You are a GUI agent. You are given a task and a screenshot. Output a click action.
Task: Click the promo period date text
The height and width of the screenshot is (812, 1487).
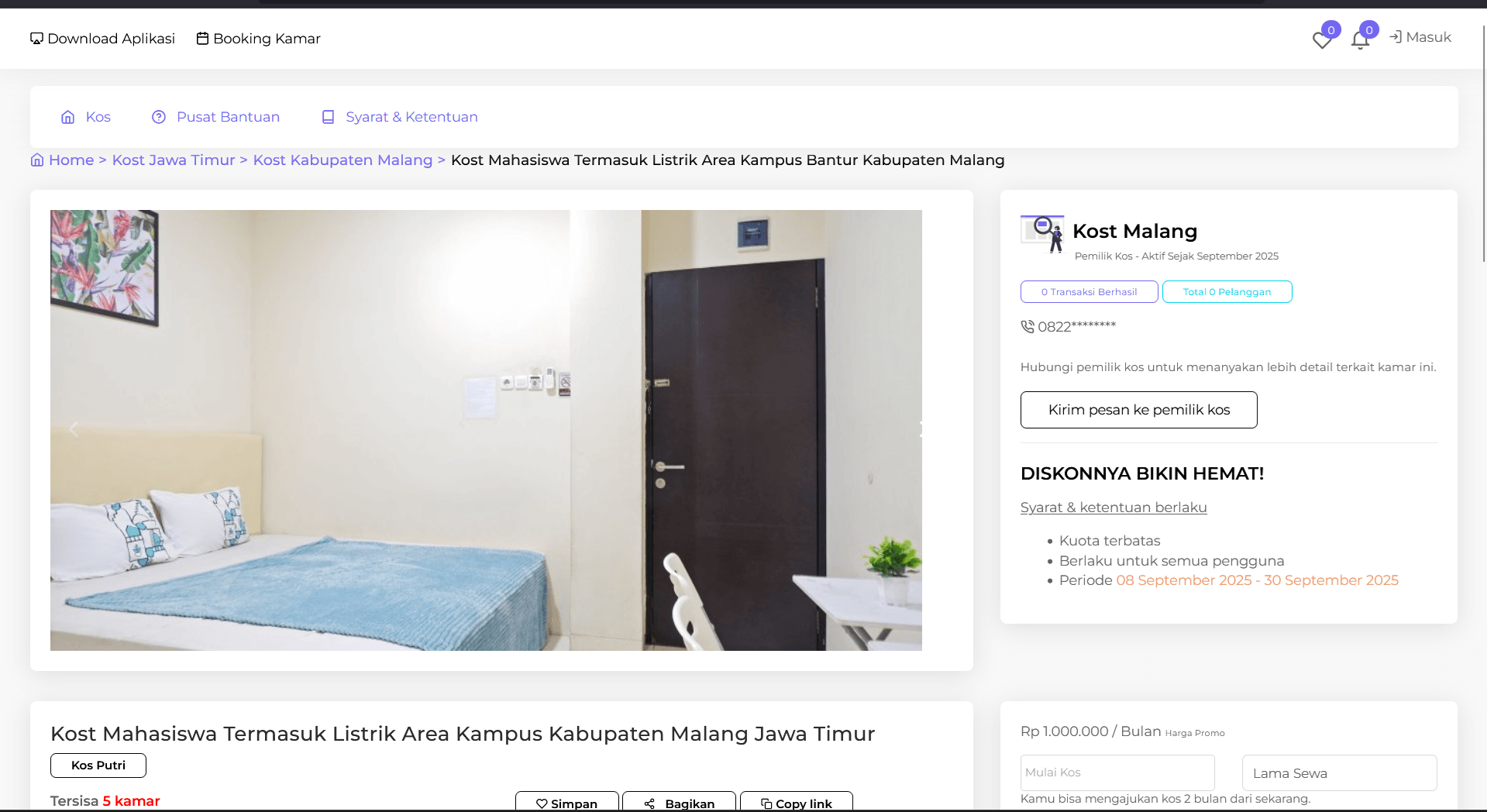[1257, 580]
